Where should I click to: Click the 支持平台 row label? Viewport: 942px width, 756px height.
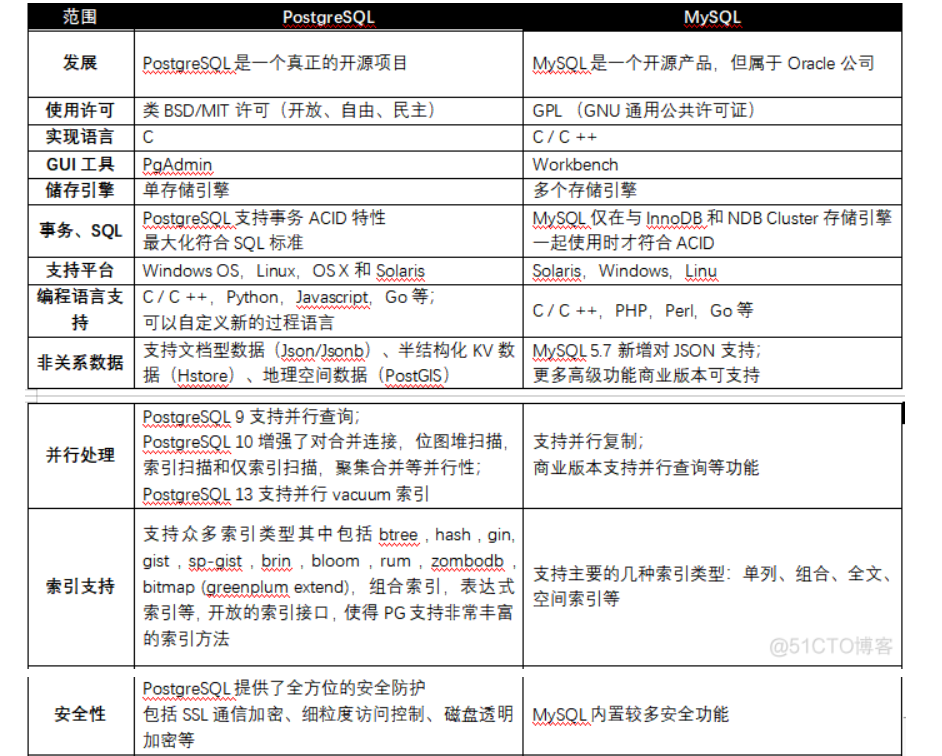(x=80, y=270)
